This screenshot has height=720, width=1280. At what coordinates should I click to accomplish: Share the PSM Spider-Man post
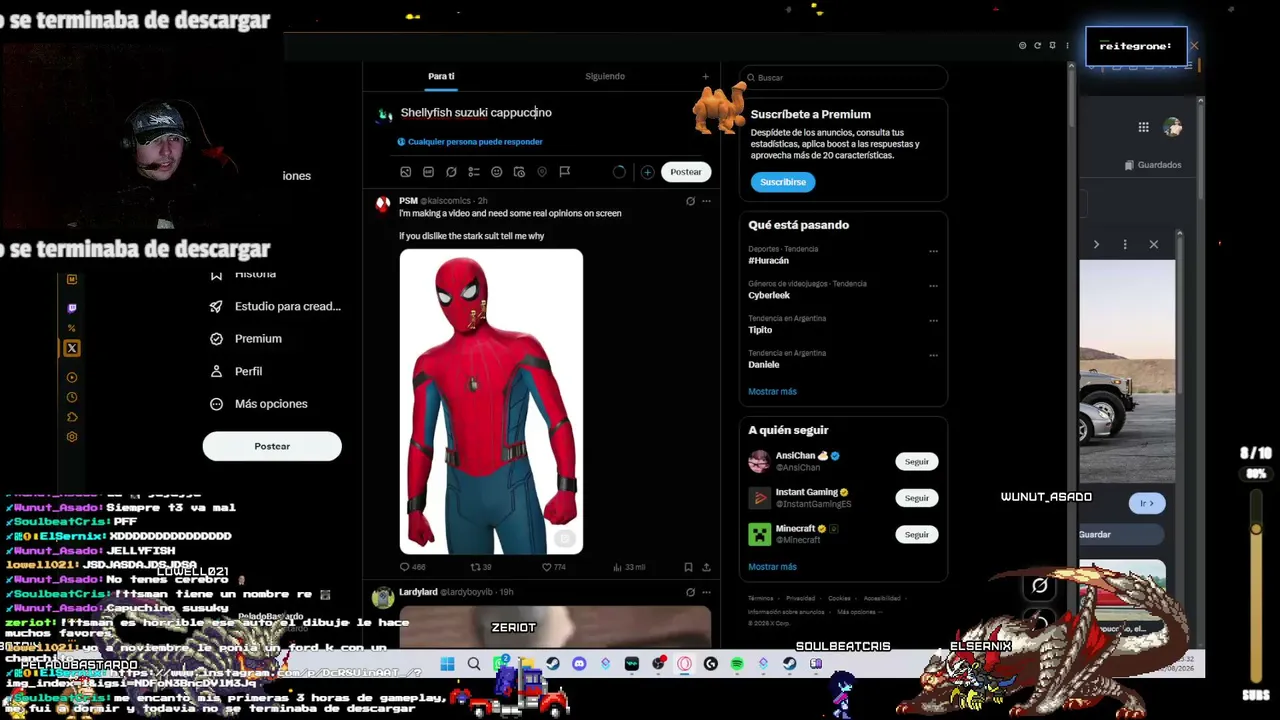tap(706, 567)
